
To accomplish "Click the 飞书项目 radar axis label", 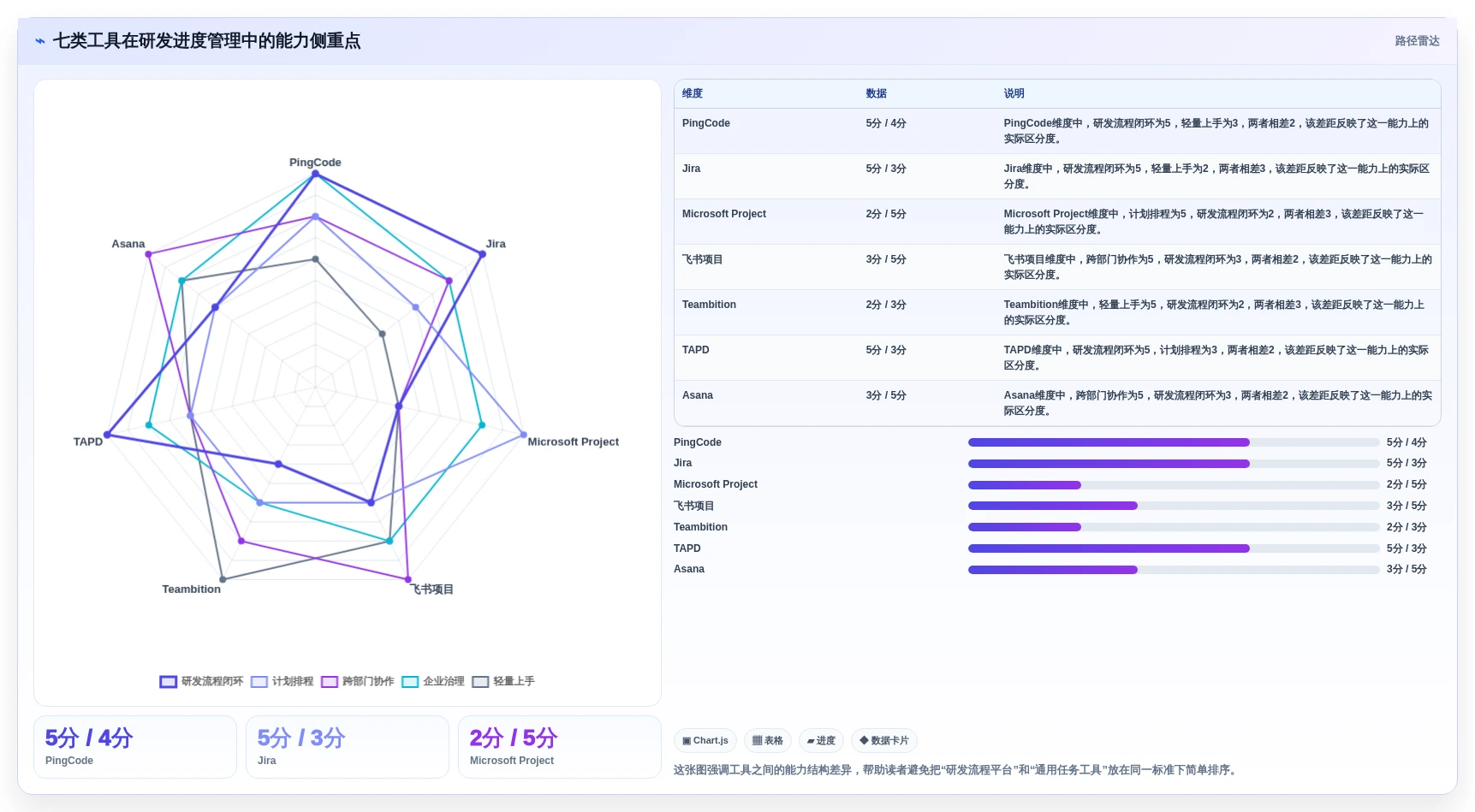I will click(x=432, y=590).
